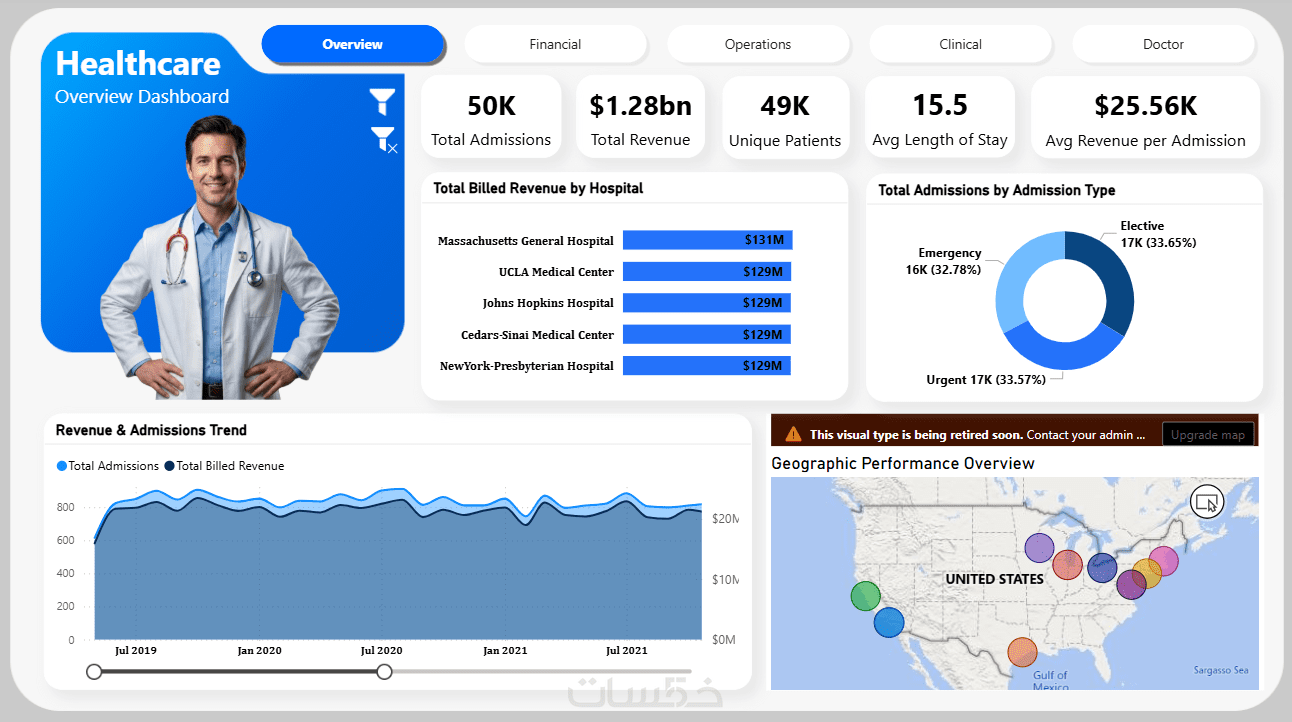The image size is (1292, 722).
Task: Click the Upgrade map button
Action: (1208, 435)
